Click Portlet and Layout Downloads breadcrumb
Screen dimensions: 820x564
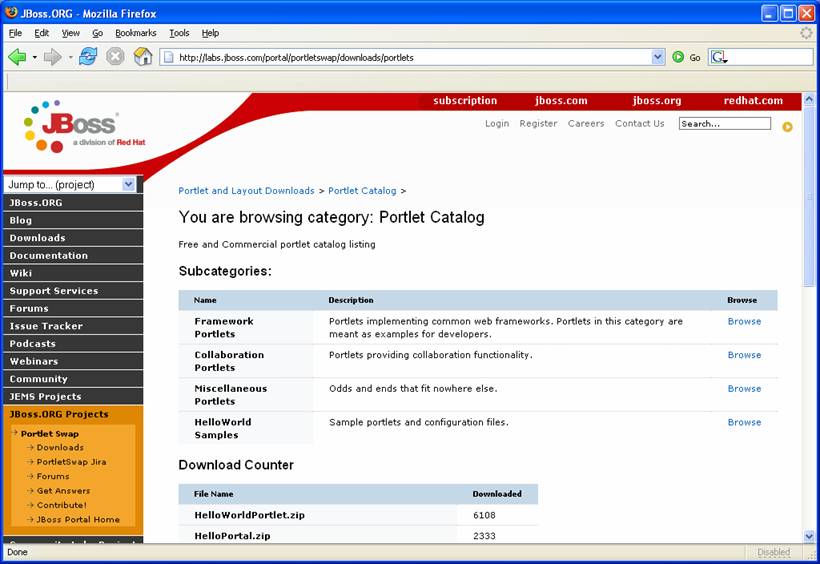tap(246, 190)
